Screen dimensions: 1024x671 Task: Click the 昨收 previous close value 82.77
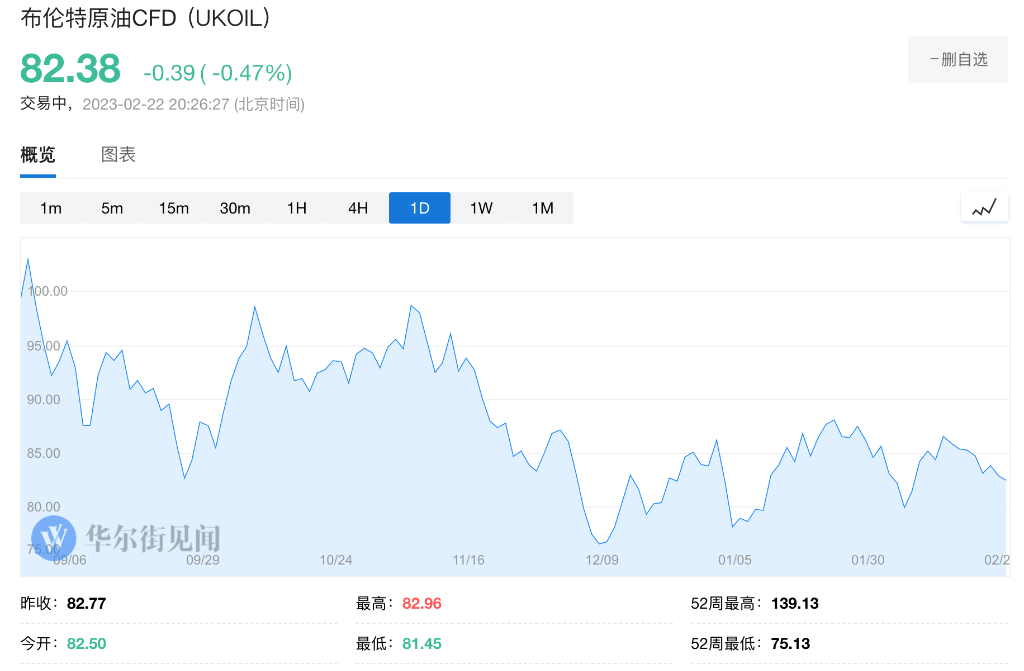pos(85,603)
